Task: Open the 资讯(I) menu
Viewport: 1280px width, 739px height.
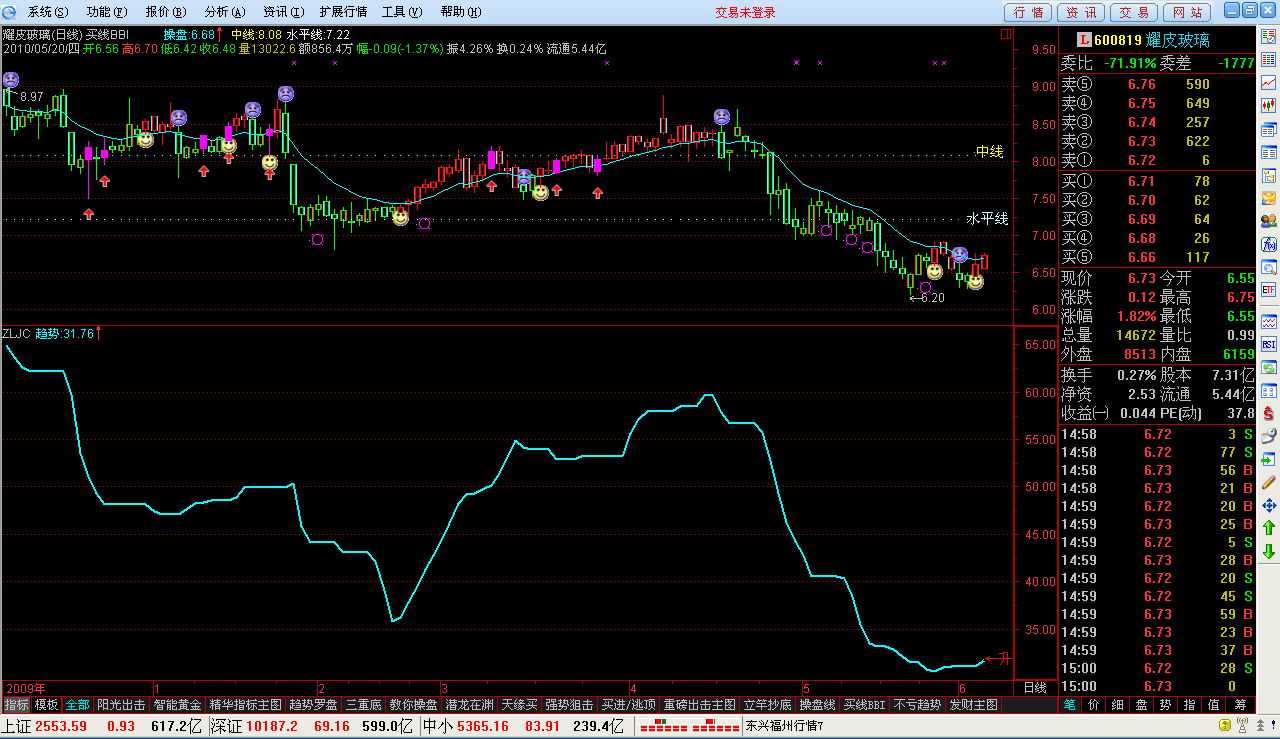Action: pyautogui.click(x=283, y=12)
